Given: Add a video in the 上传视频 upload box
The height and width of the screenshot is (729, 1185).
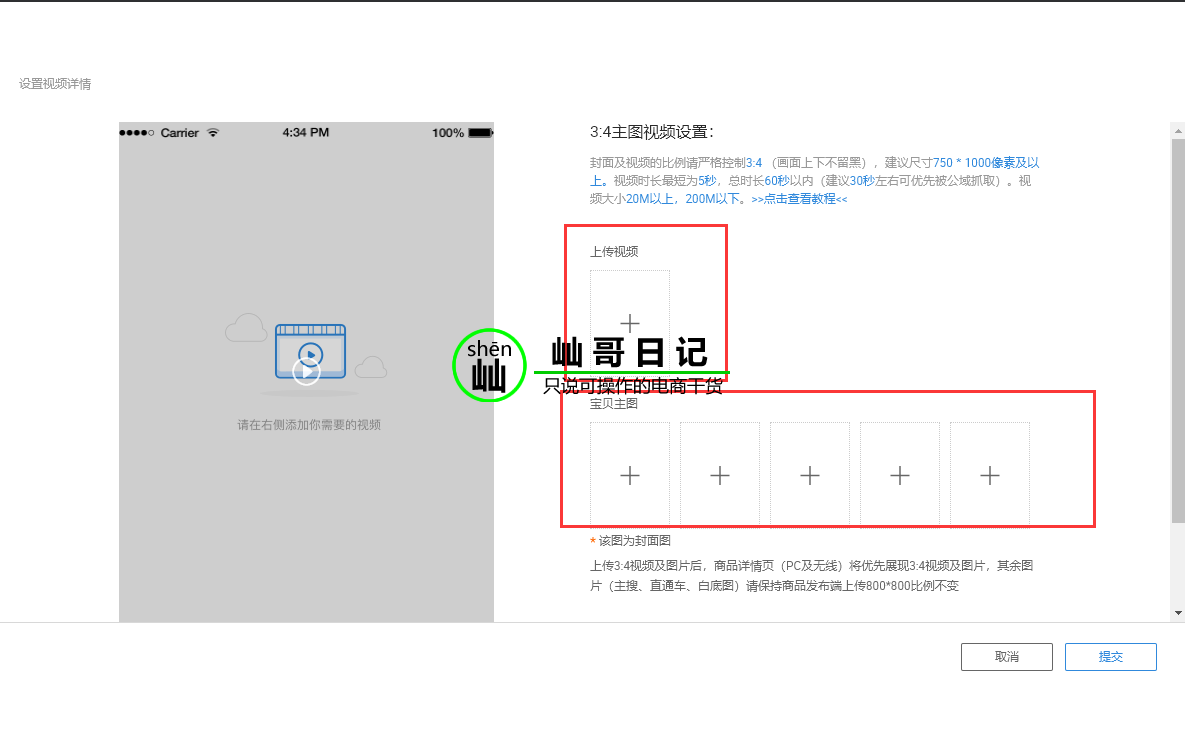Looking at the screenshot, I should point(630,323).
